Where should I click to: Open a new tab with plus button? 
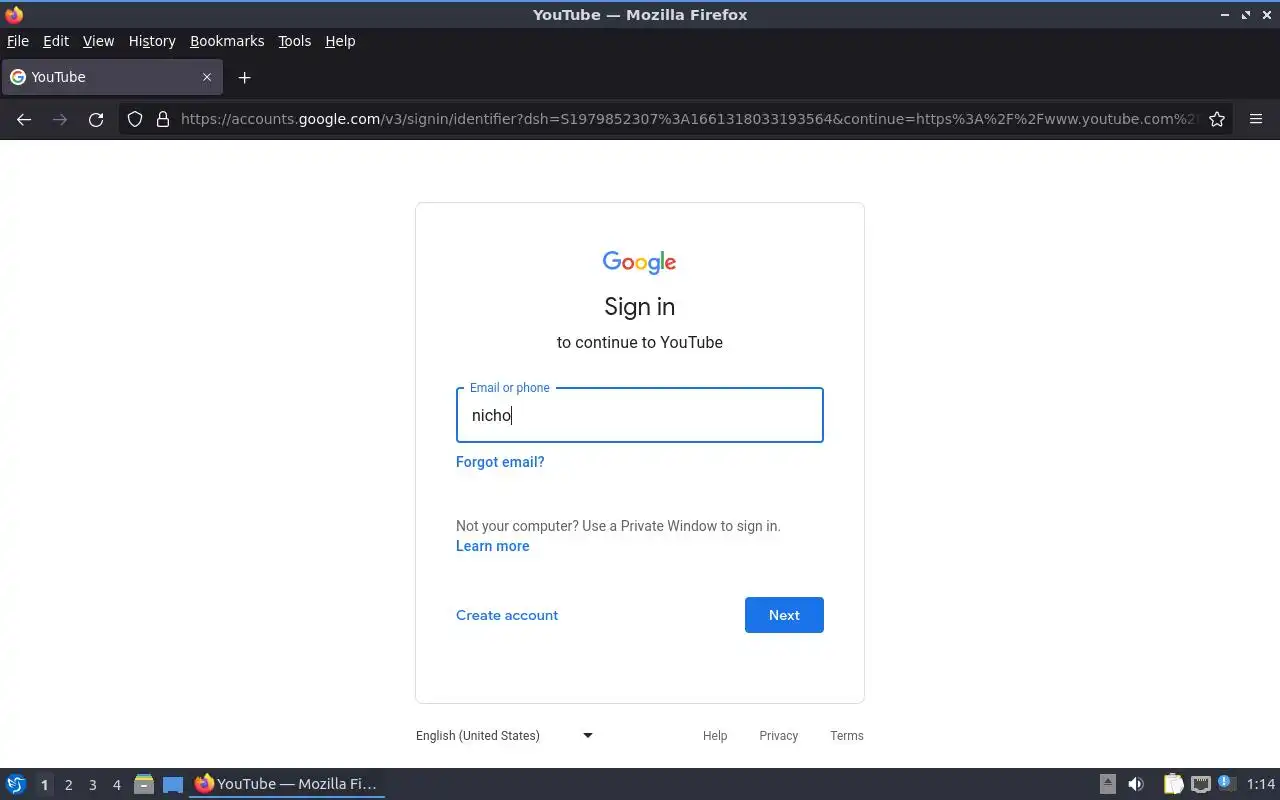[x=244, y=77]
